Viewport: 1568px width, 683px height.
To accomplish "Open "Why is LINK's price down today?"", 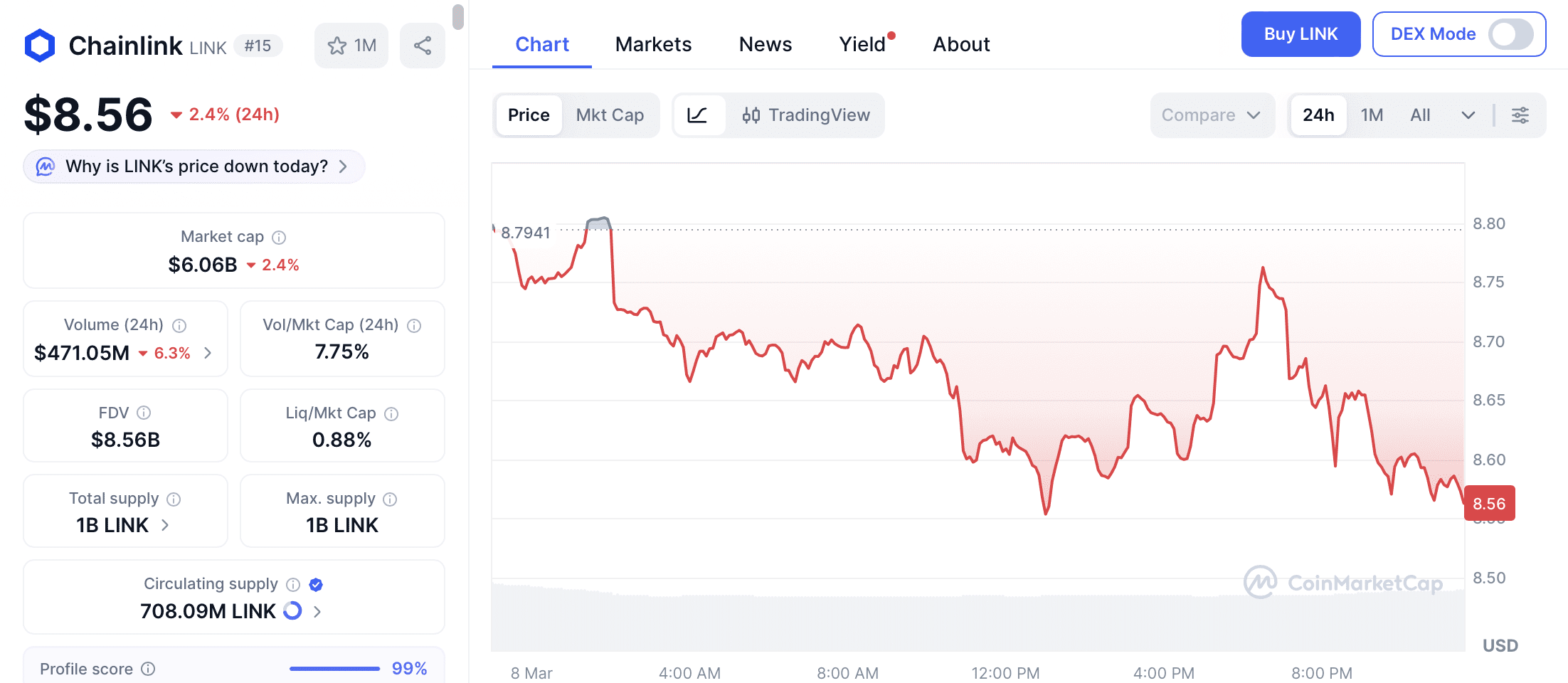I will point(194,166).
